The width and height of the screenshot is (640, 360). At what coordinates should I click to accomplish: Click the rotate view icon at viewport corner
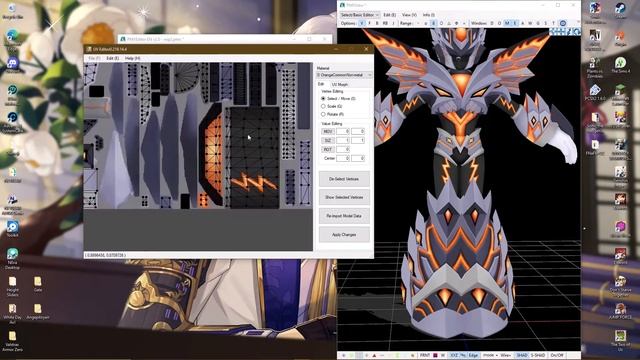[x=576, y=31]
